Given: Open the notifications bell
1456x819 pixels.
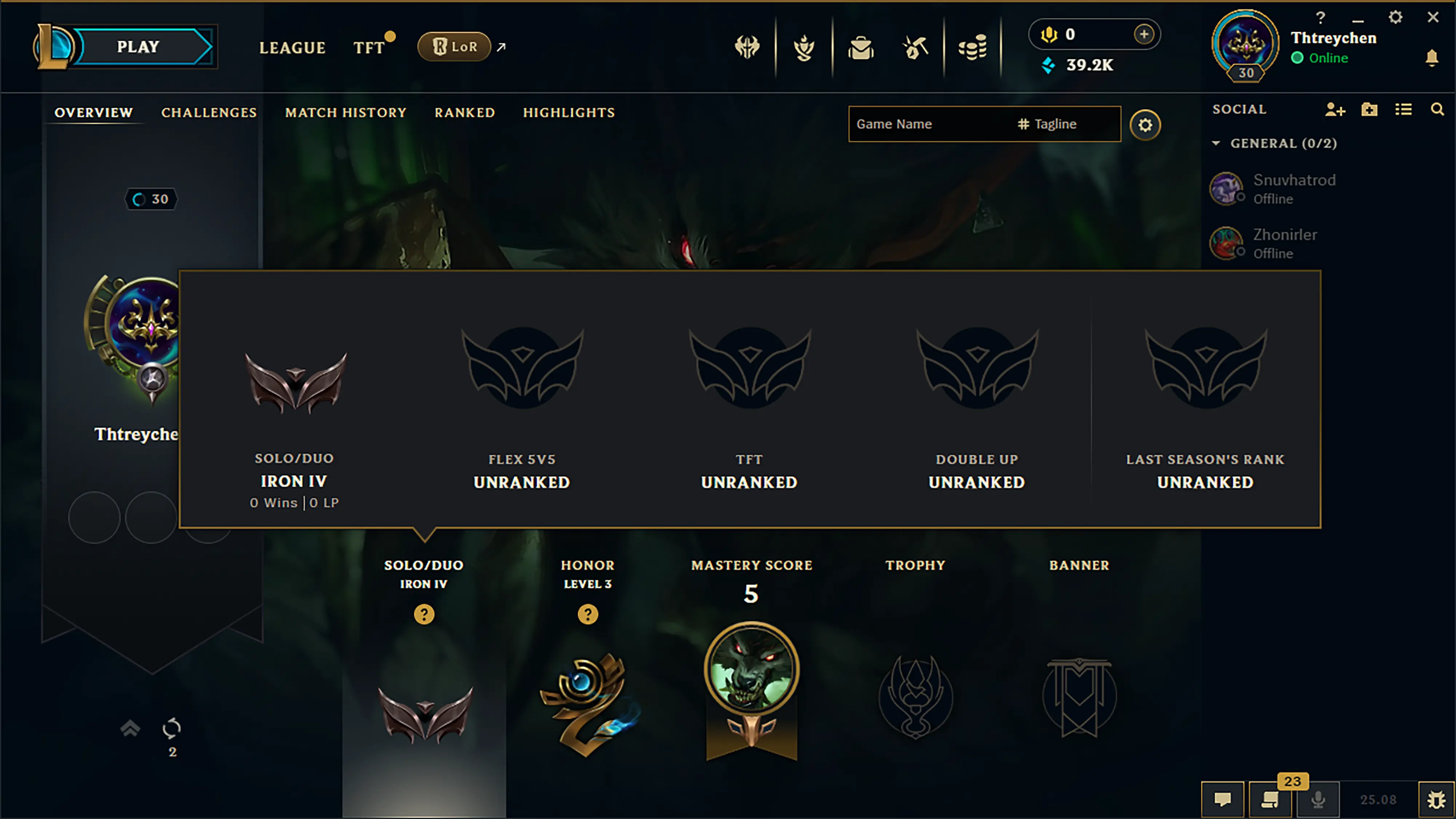Looking at the screenshot, I should 1432,58.
